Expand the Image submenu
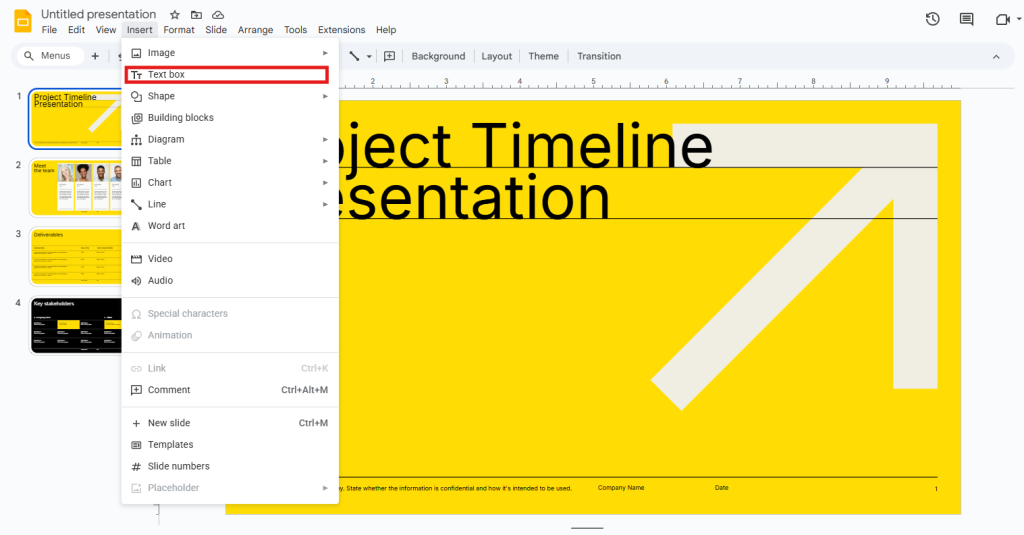Image resolution: width=1024 pixels, height=535 pixels. (x=161, y=53)
